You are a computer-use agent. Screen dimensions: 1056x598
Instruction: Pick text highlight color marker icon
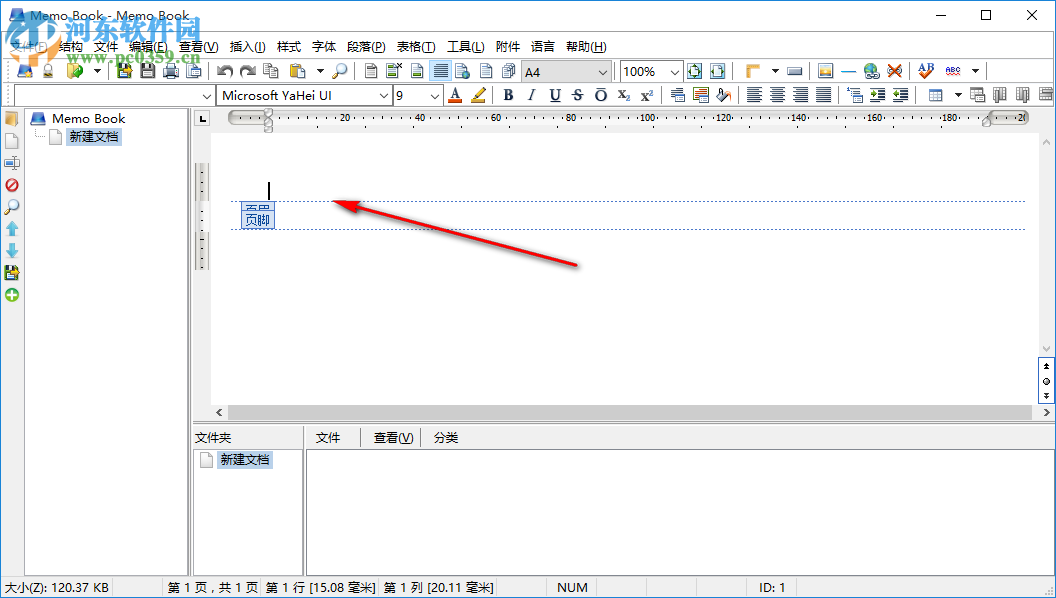click(478, 95)
